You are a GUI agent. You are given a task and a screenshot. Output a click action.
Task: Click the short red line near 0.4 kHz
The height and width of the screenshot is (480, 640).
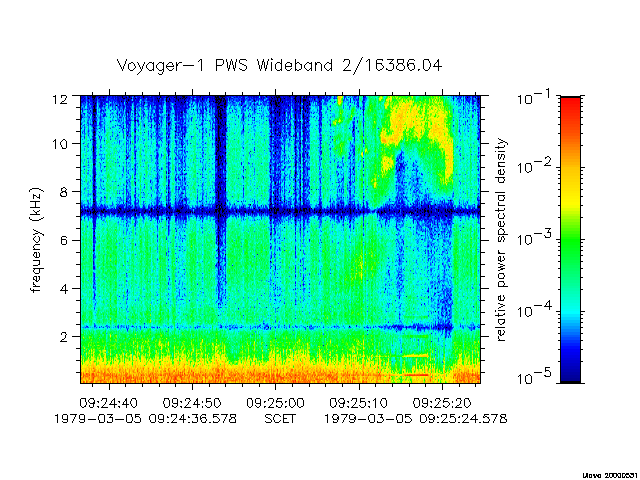click(416, 375)
